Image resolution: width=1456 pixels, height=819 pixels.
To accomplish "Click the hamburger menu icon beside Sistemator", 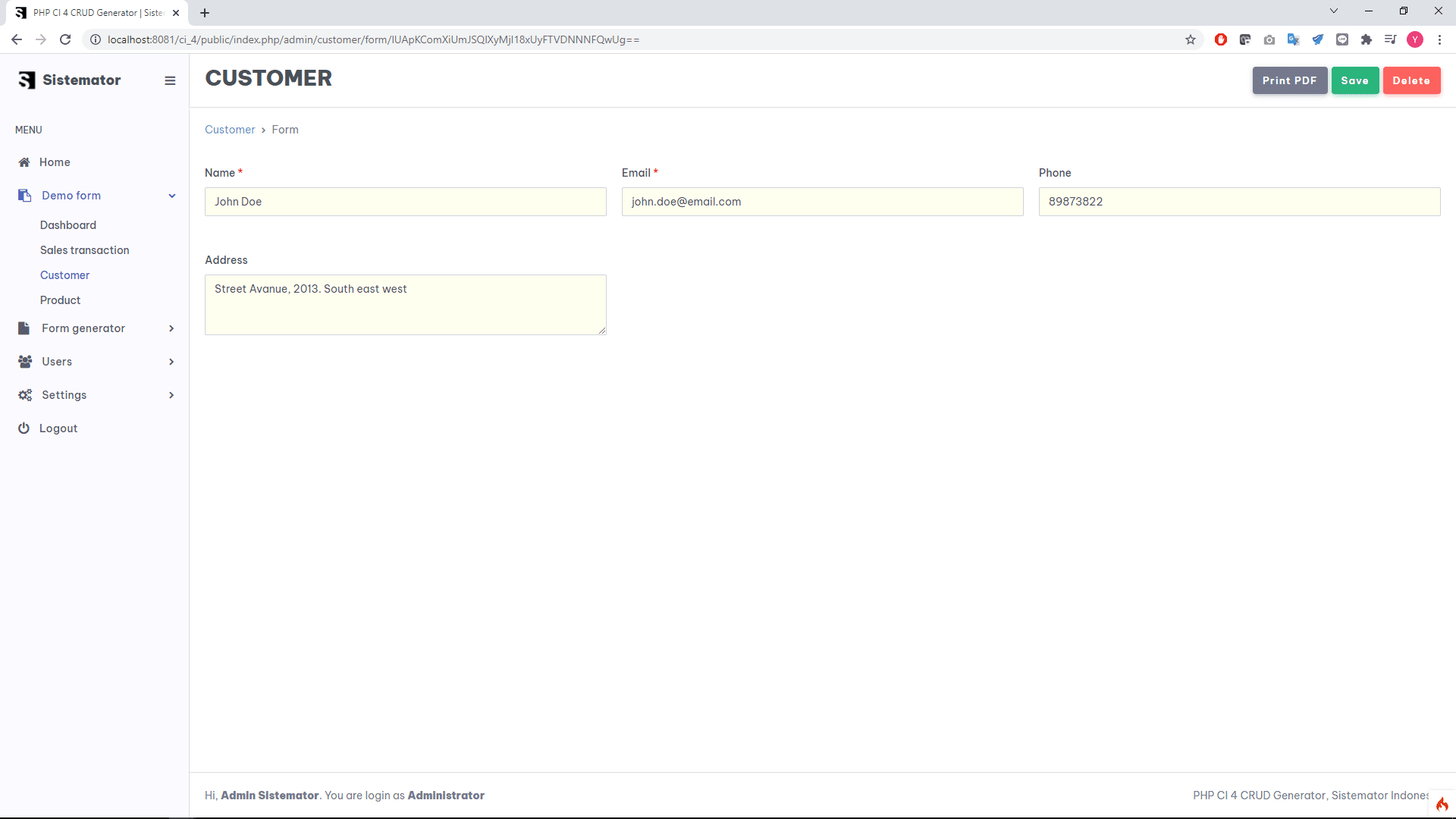I will tap(170, 80).
